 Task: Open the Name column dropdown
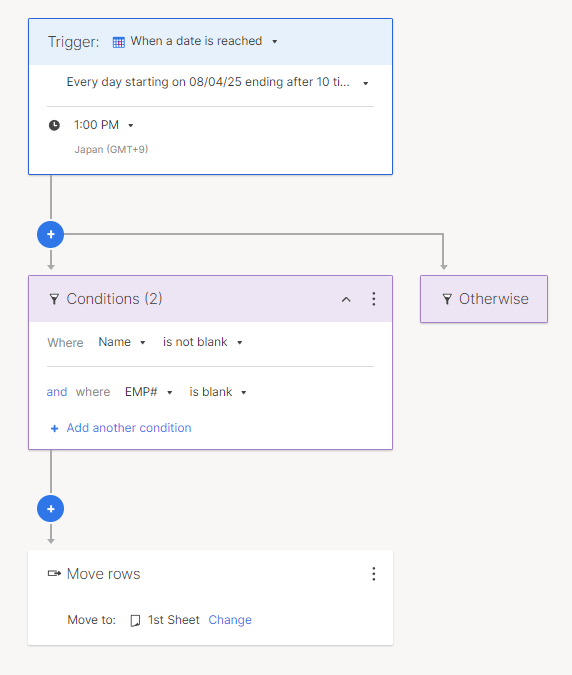pyautogui.click(x=122, y=342)
